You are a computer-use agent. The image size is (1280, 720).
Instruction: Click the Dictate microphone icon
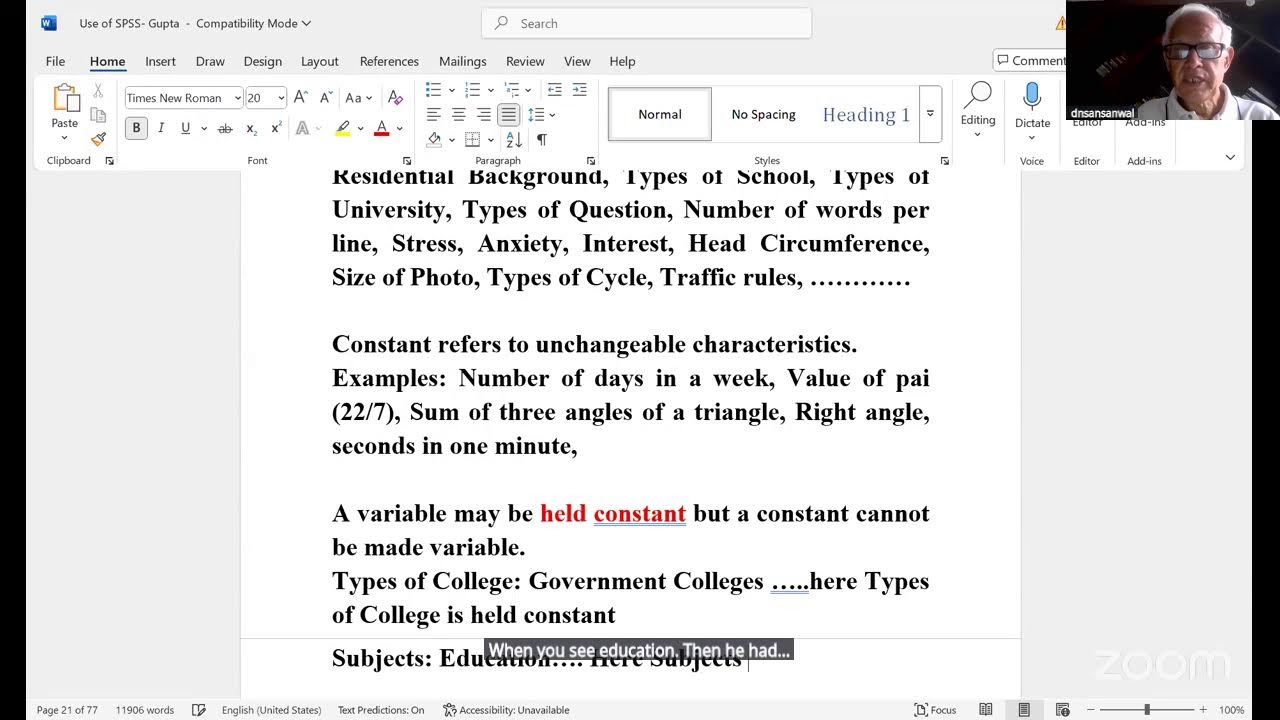pyautogui.click(x=1032, y=97)
